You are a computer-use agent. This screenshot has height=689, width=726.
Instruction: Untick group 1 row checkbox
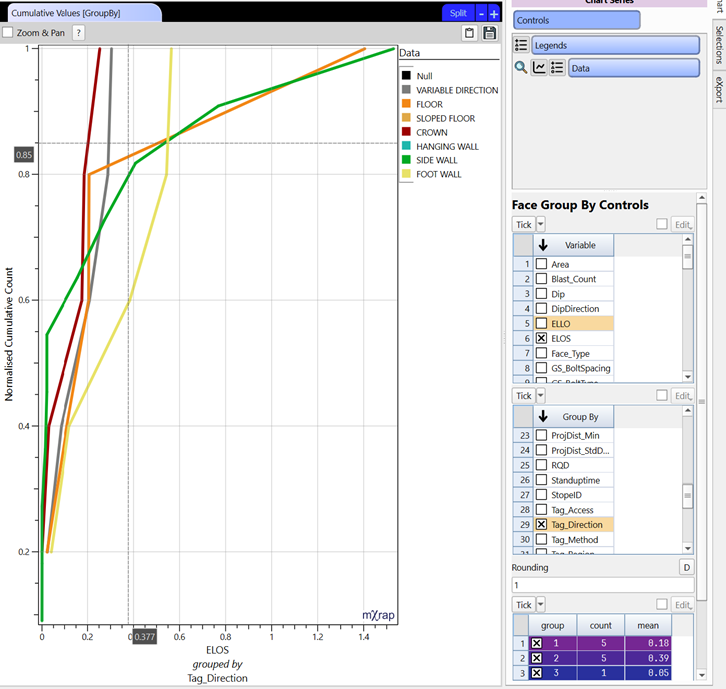click(x=537, y=643)
